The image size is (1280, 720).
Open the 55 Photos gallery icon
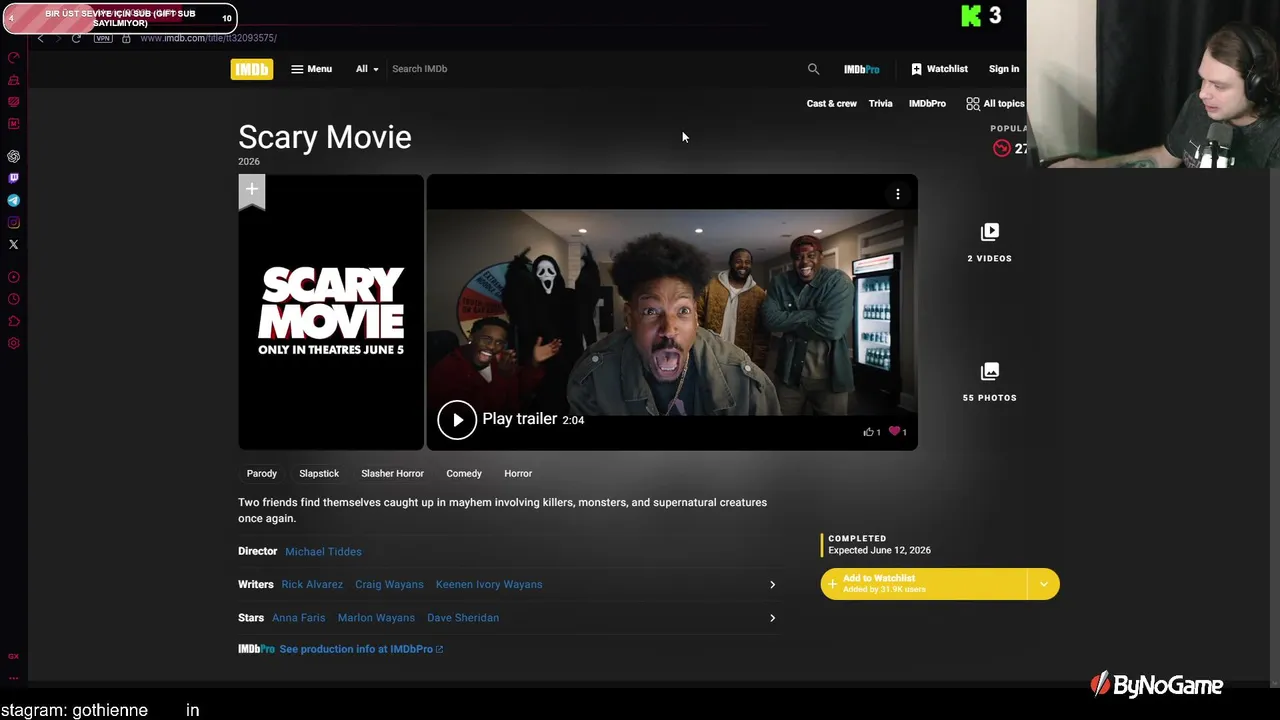point(989,371)
